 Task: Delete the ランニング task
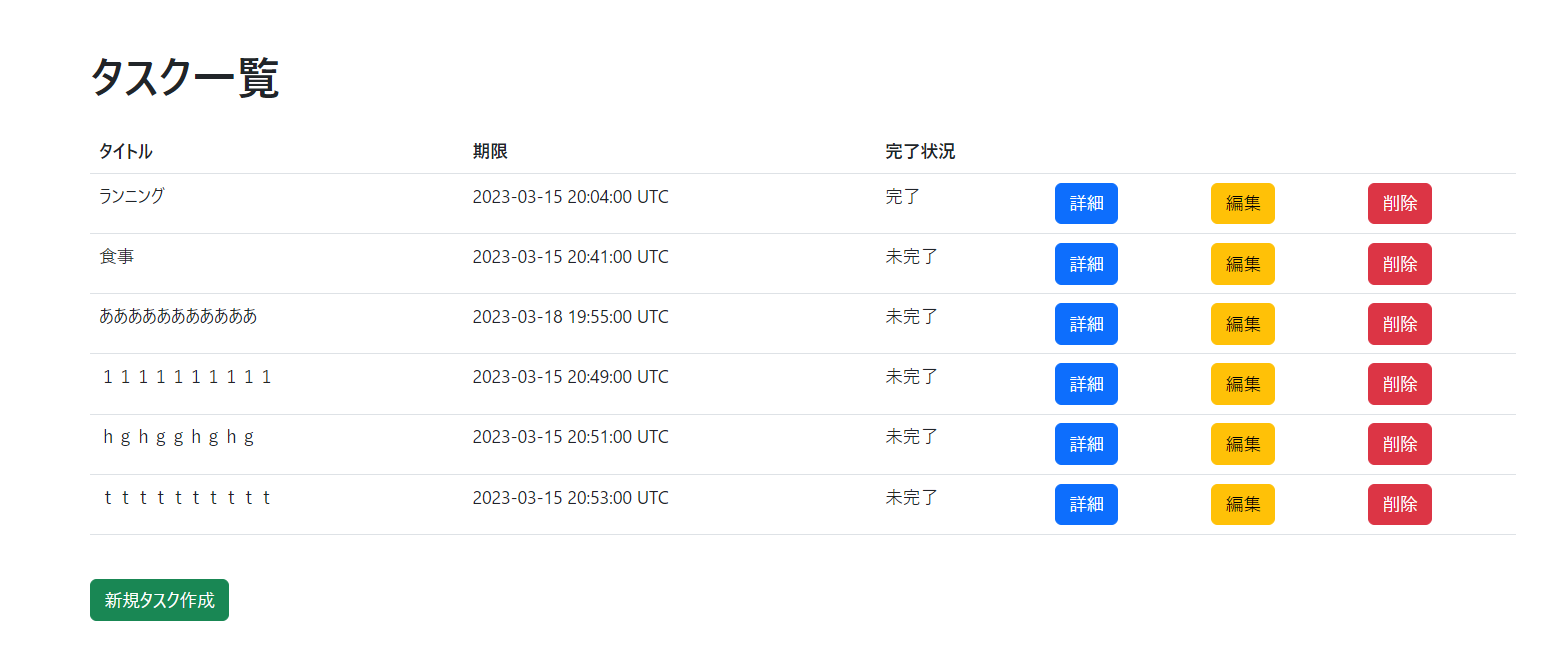(1399, 203)
